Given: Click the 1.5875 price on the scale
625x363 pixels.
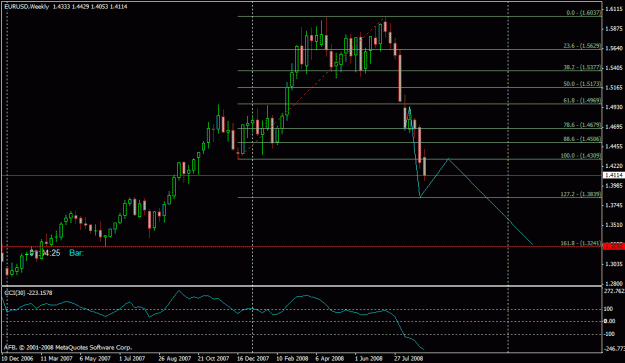Looking at the screenshot, I should pyautogui.click(x=614, y=29).
